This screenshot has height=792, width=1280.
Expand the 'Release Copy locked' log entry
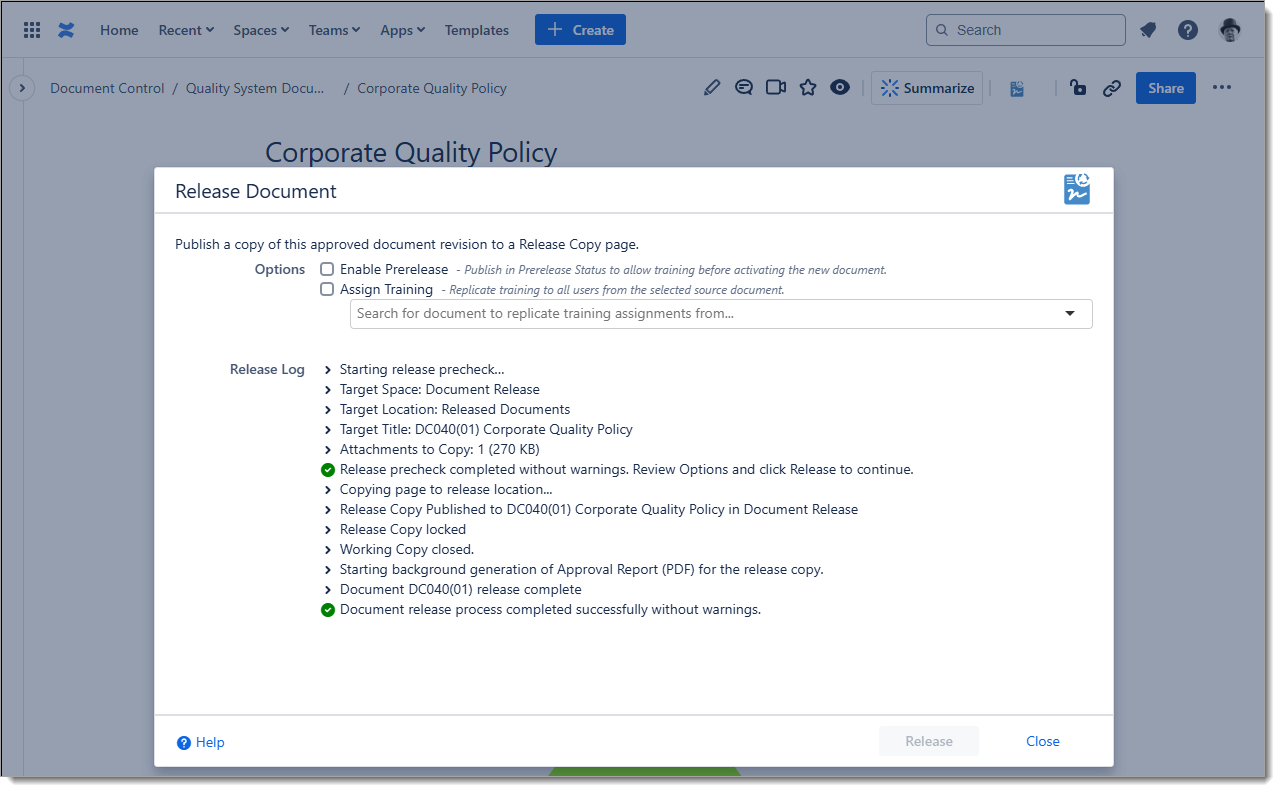(328, 529)
